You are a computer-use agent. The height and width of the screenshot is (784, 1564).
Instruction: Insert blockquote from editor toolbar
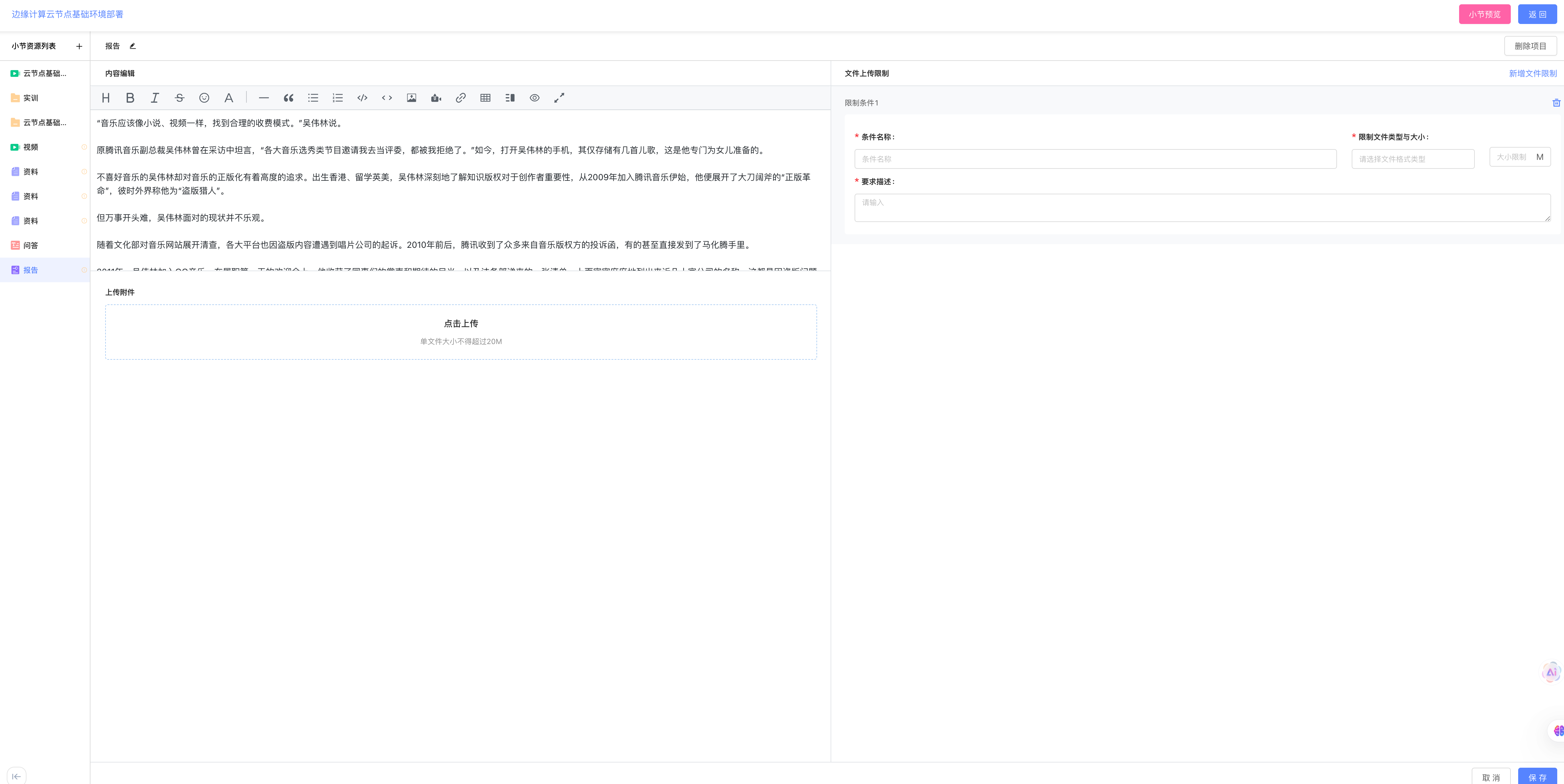pyautogui.click(x=288, y=98)
